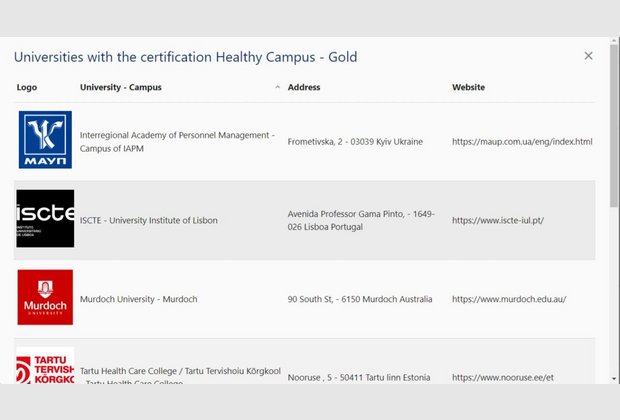Click the Address column header

(304, 88)
